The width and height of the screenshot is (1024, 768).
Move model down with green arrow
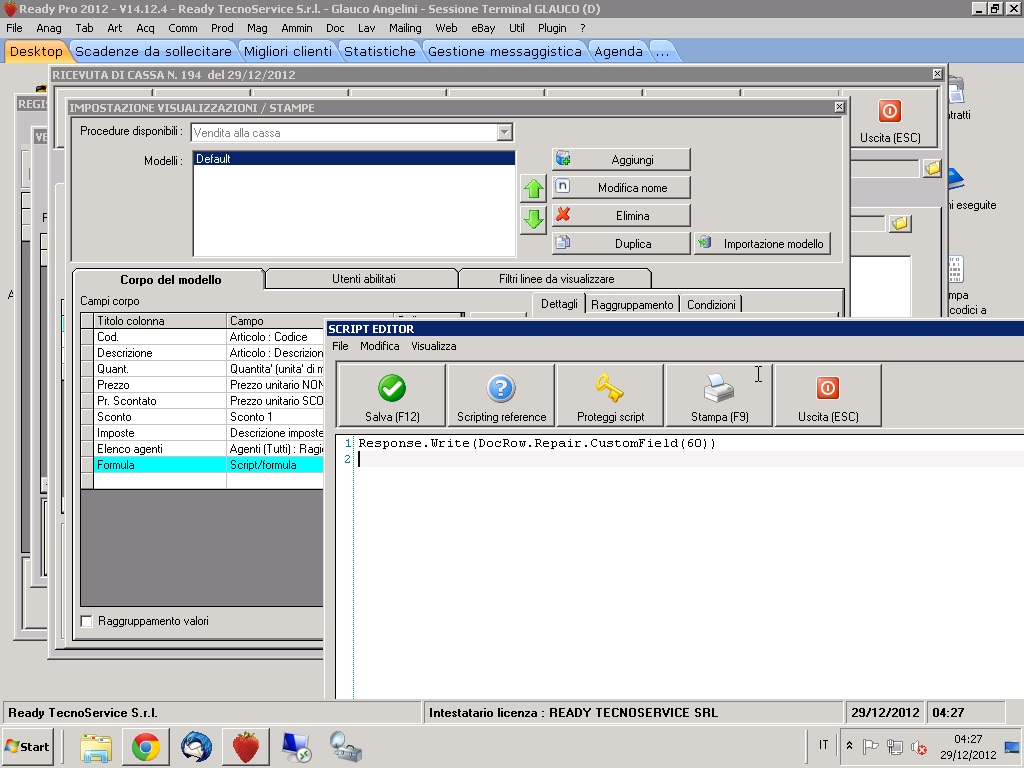[x=534, y=219]
